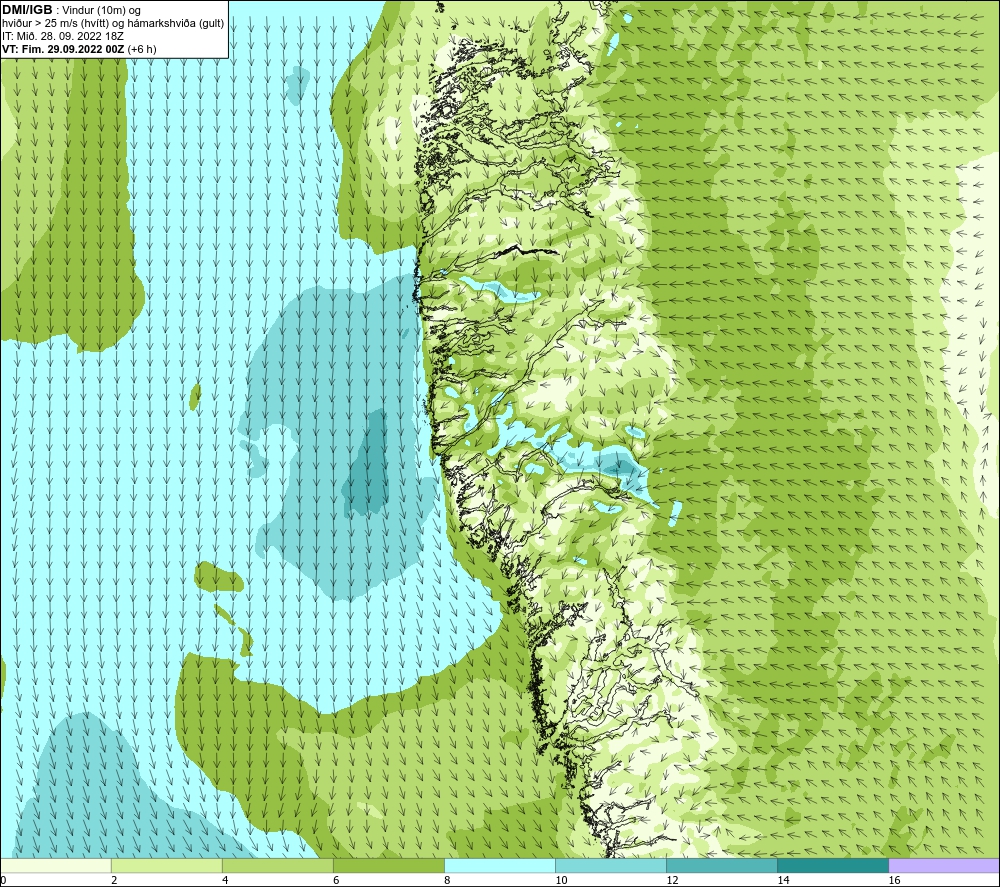The image size is (1000, 887).
Task: Click the 'DMI/IGB' title text
Action: click(27, 10)
